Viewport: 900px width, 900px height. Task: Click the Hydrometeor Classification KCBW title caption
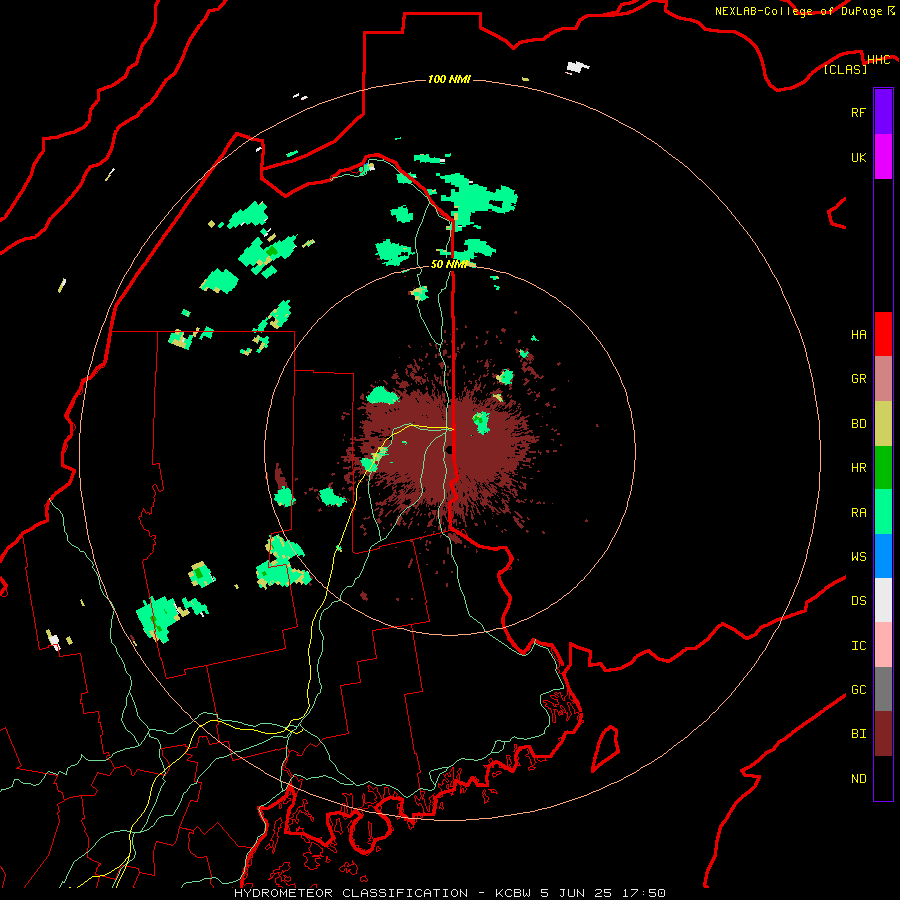pyautogui.click(x=450, y=893)
